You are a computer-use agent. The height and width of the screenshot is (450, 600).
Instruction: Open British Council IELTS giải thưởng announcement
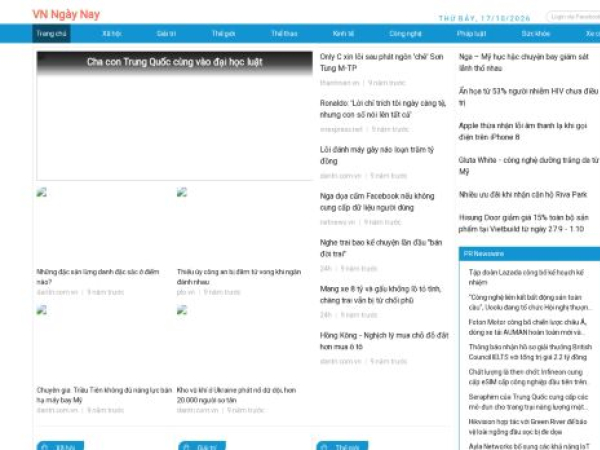point(530,352)
